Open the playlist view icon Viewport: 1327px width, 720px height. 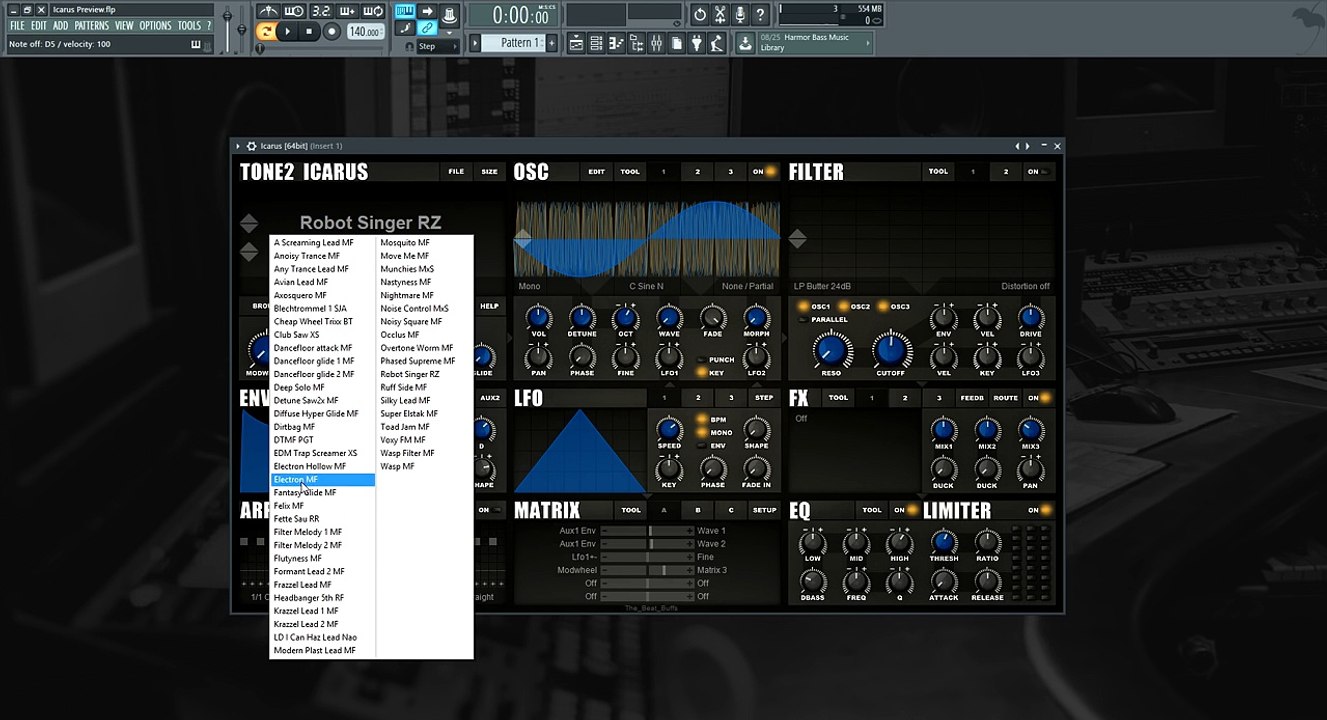[x=577, y=43]
